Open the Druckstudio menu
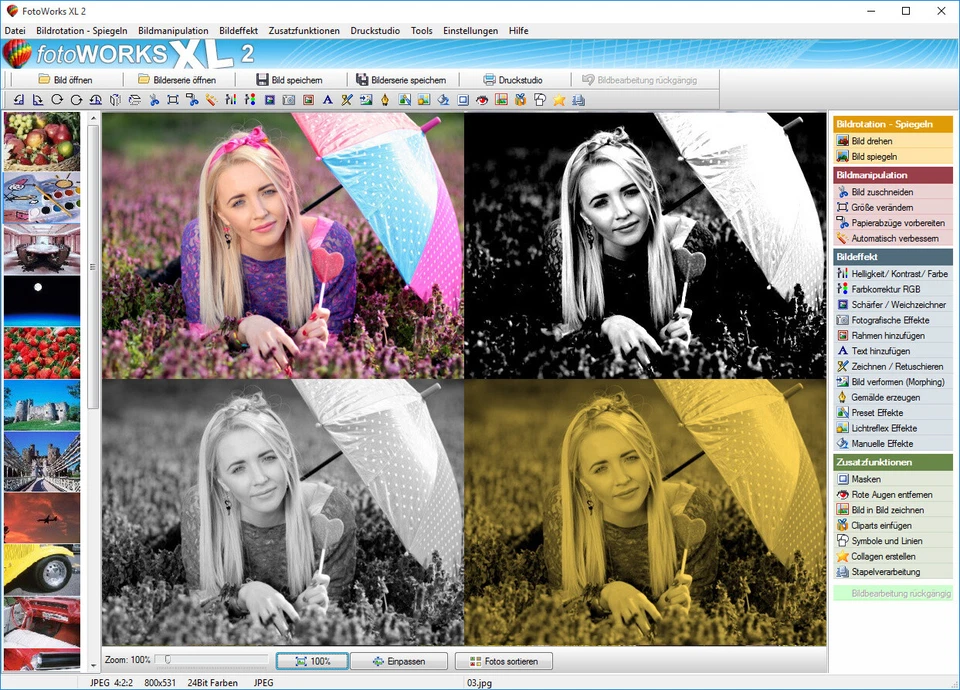Screen dimensions: 960x690 point(375,30)
